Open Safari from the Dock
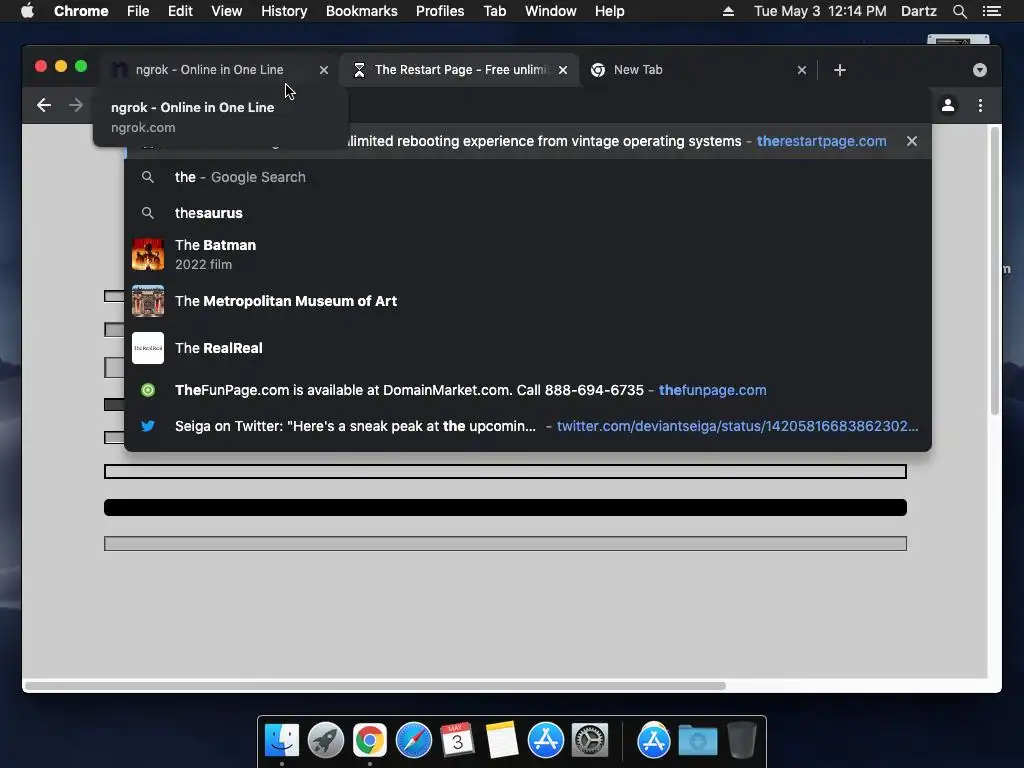The image size is (1024, 768). click(x=414, y=741)
